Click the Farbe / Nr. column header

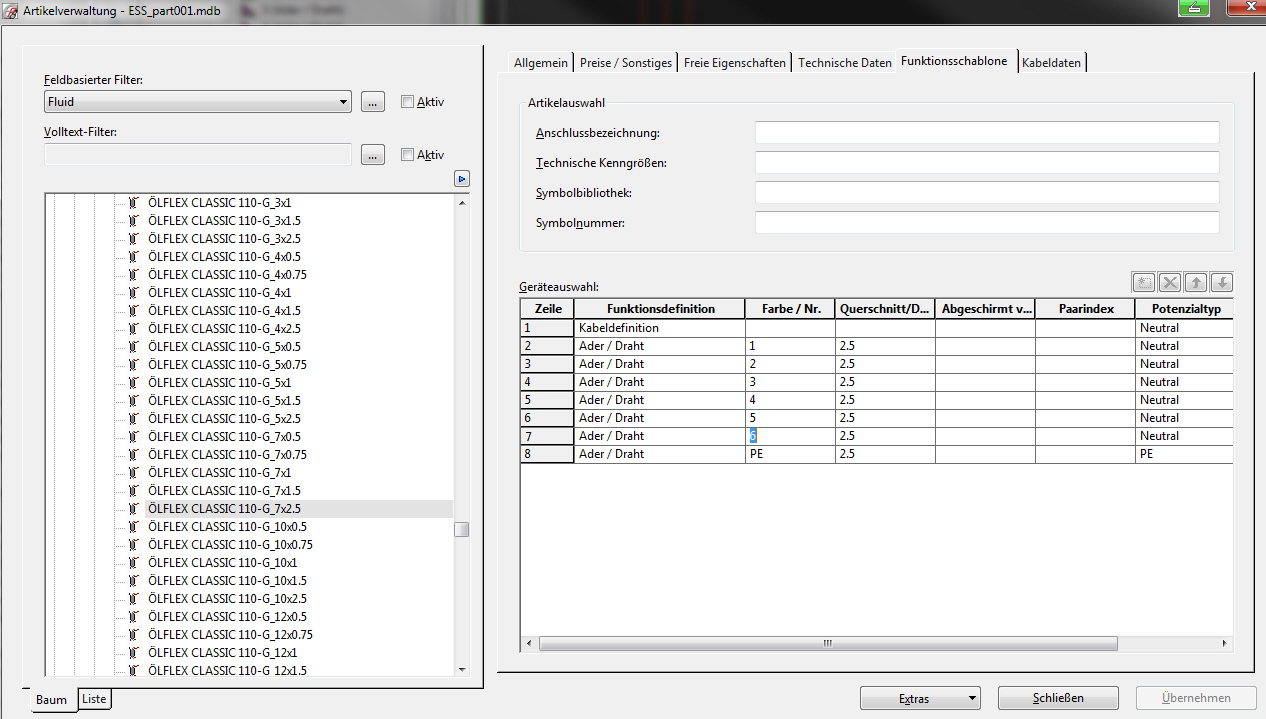tap(790, 309)
